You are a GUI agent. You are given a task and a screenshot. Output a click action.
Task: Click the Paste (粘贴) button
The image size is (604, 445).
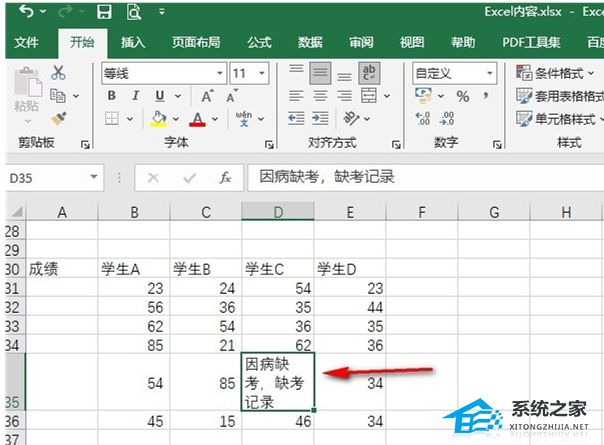coord(27,96)
